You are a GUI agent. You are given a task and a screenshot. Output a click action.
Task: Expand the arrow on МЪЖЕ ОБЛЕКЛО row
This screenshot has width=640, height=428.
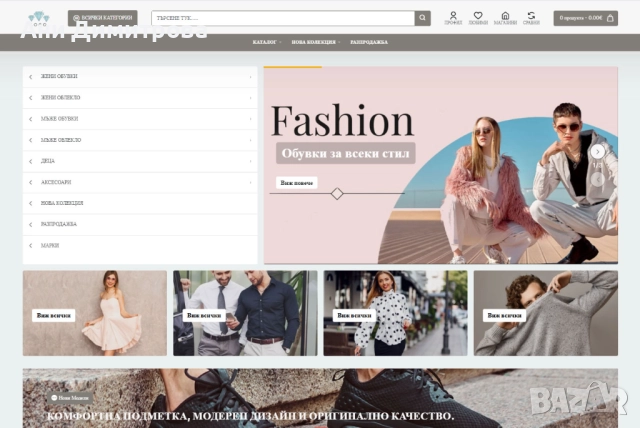pos(251,140)
